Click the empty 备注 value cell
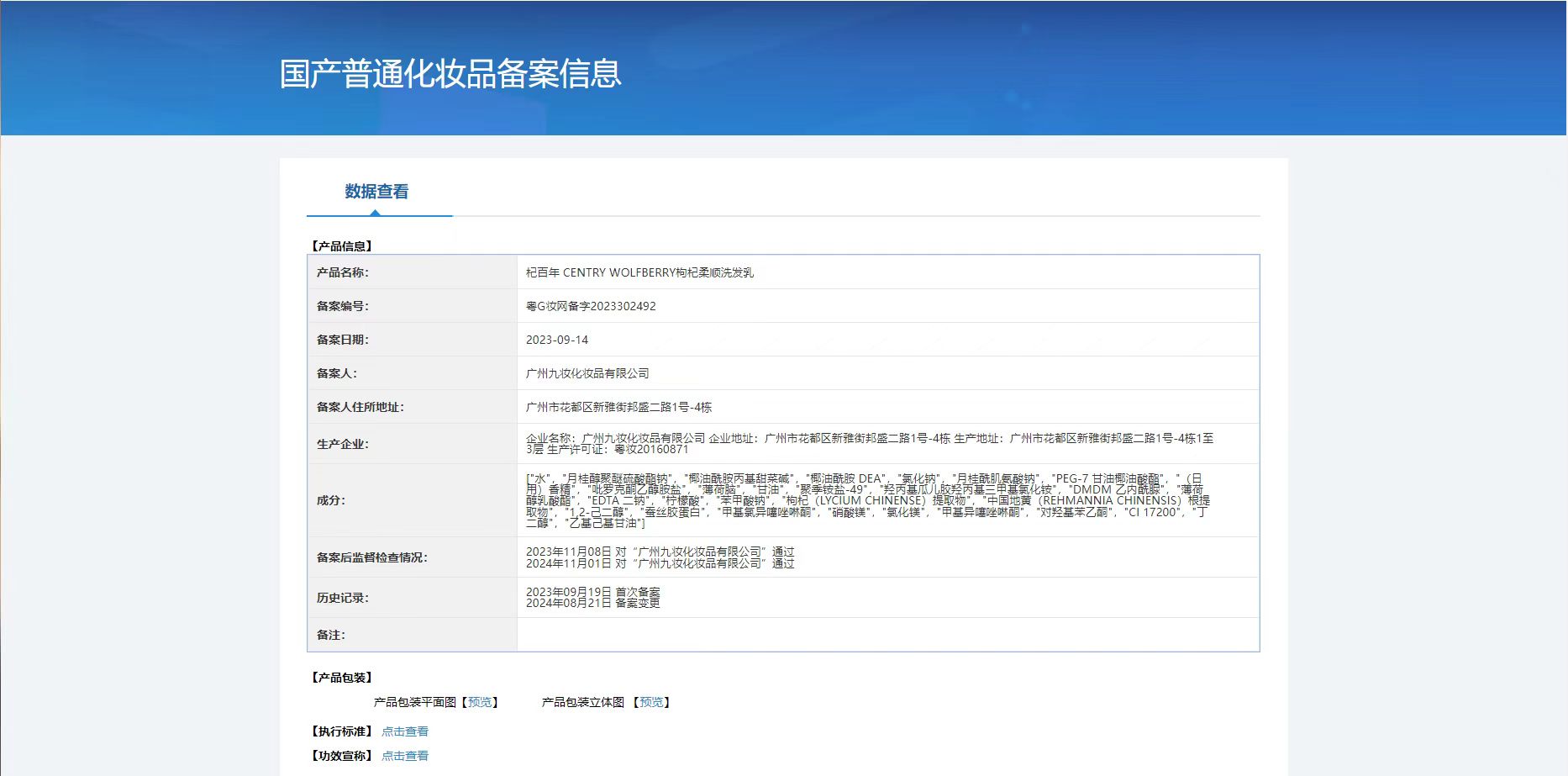Viewport: 1568px width, 776px height. 887,635
